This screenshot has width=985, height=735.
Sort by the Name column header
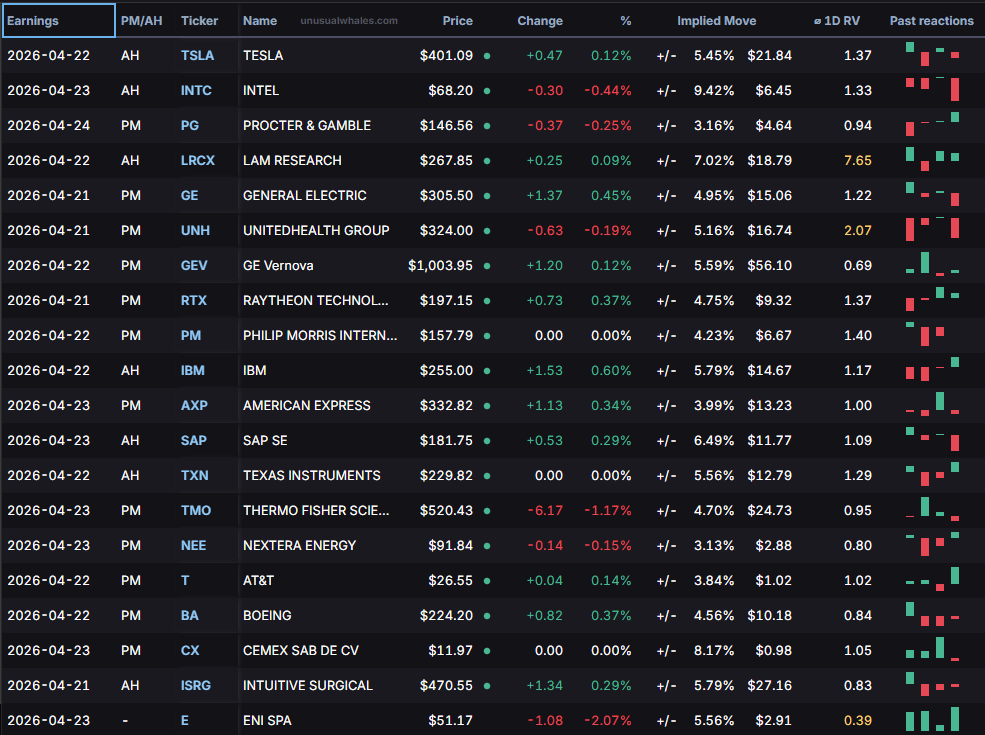(x=260, y=21)
